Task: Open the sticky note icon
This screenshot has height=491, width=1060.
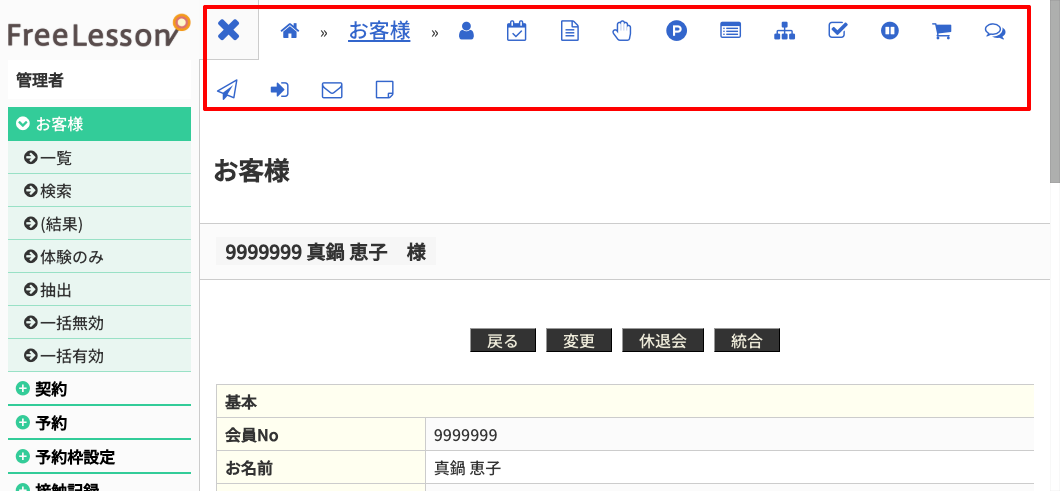Action: click(384, 90)
